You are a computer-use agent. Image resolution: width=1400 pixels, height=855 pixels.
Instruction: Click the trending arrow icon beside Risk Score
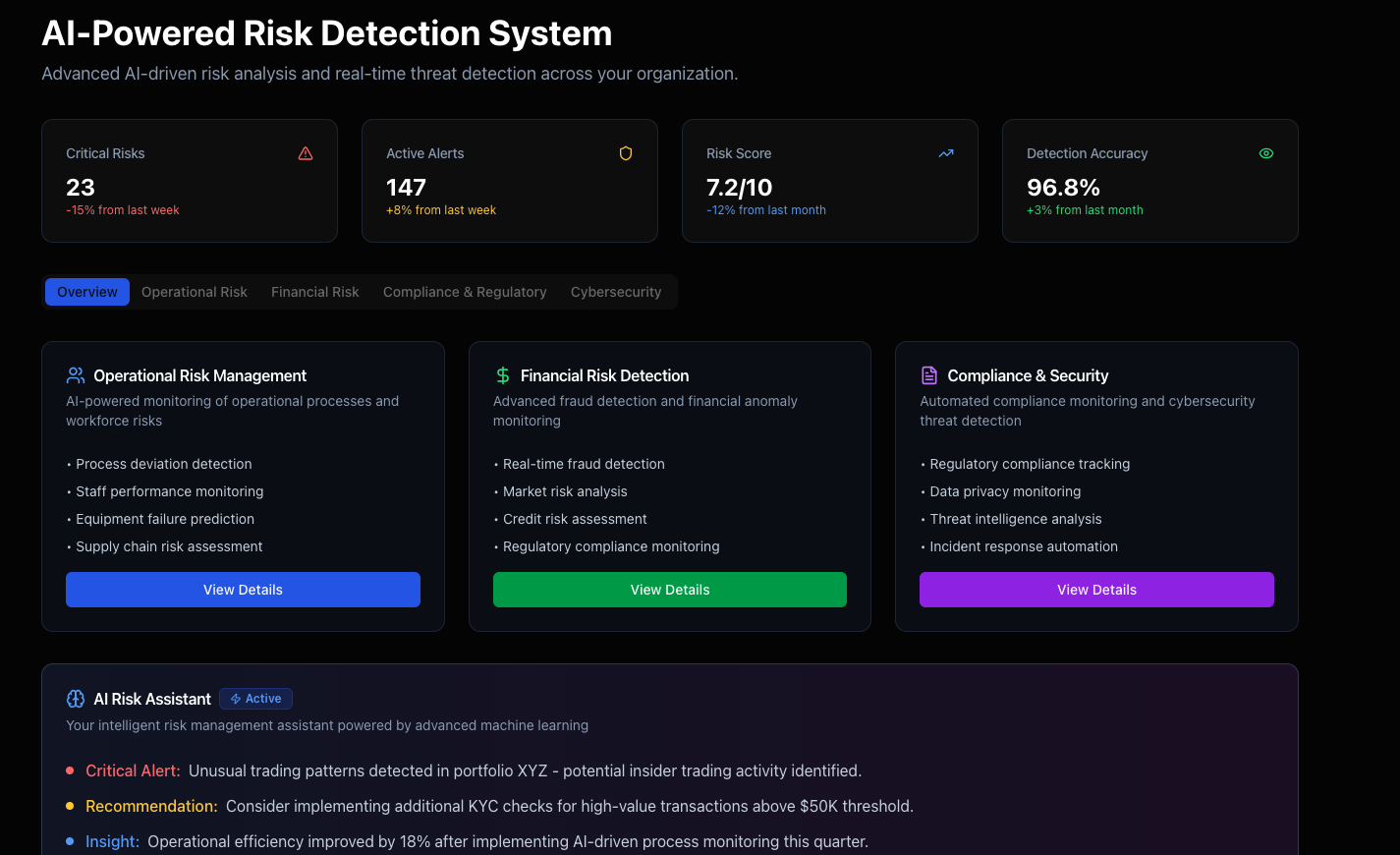(x=945, y=153)
